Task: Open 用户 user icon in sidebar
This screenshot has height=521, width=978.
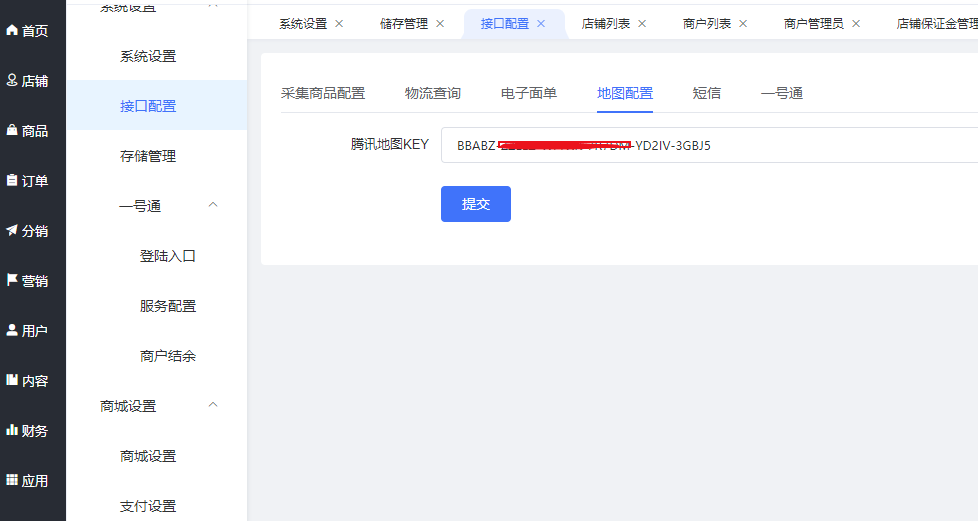Action: pos(12,330)
